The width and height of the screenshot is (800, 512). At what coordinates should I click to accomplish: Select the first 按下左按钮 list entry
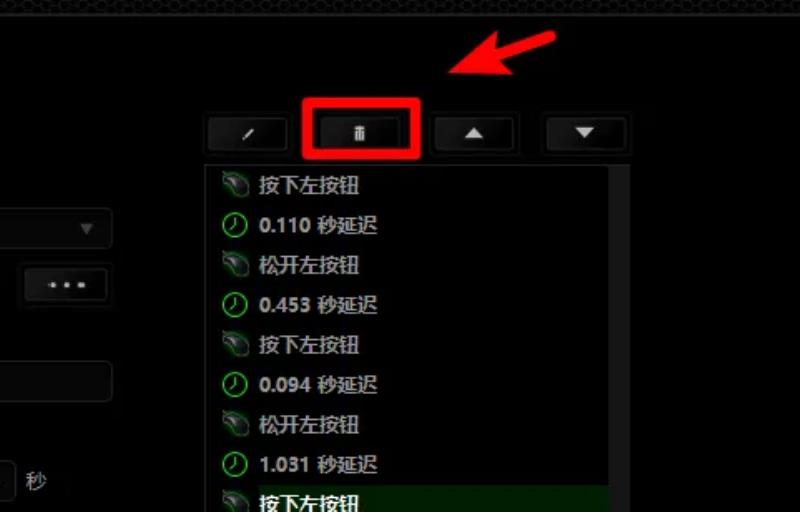coord(408,185)
